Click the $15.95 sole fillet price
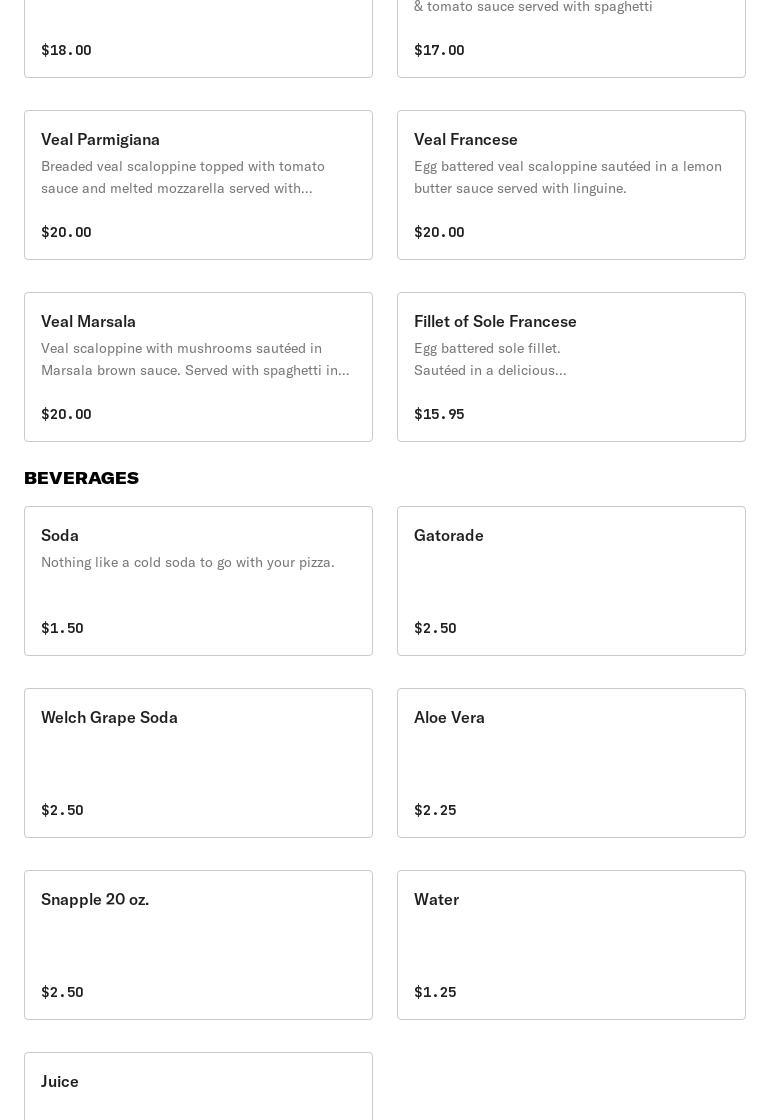This screenshot has width=770, height=1120. [x=439, y=414]
